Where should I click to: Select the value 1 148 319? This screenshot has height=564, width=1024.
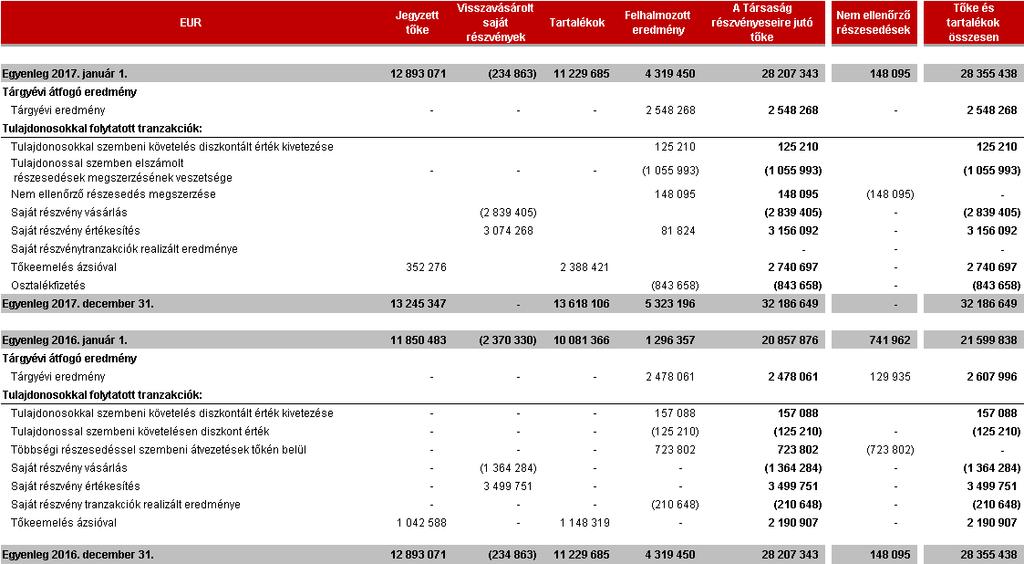(x=584, y=523)
